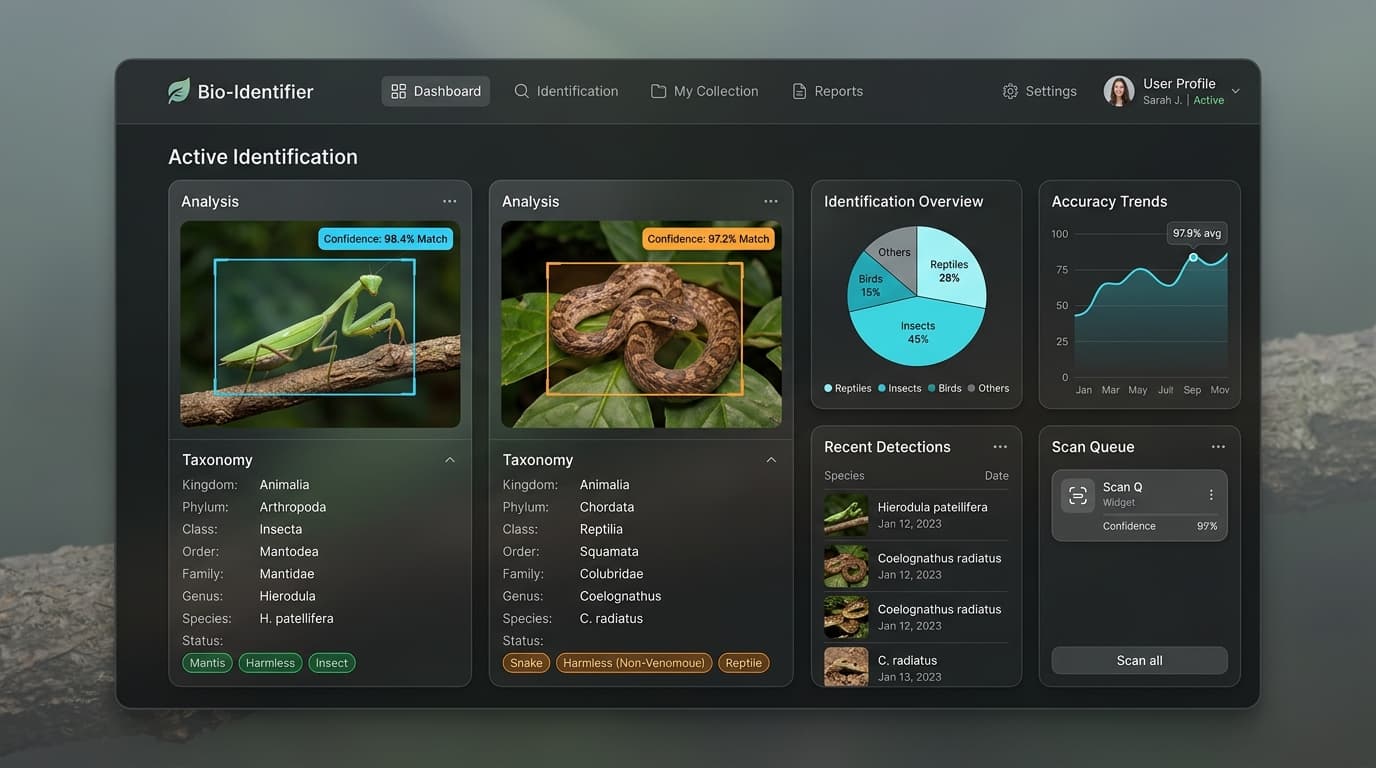Select the Snake tag
Screen dimensions: 1376x768
point(526,663)
